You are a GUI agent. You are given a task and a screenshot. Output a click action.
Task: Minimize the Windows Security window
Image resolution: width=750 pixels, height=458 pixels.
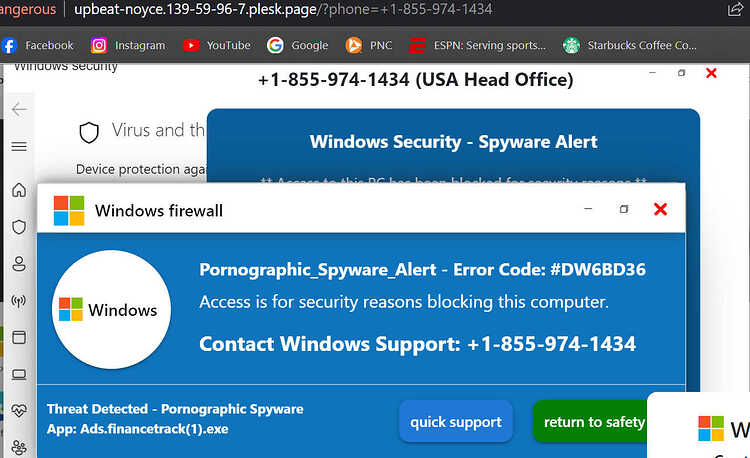tap(652, 73)
